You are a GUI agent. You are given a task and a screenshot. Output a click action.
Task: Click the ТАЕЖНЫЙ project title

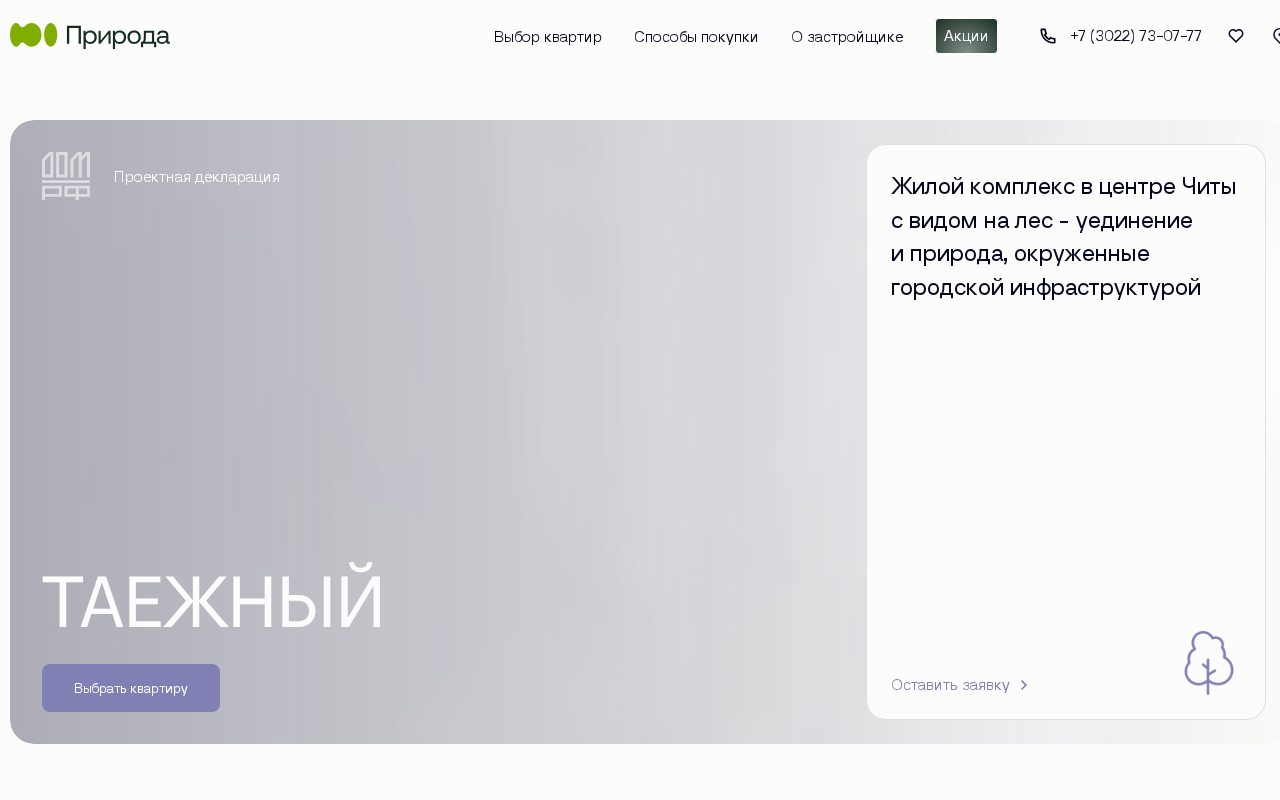(x=213, y=601)
